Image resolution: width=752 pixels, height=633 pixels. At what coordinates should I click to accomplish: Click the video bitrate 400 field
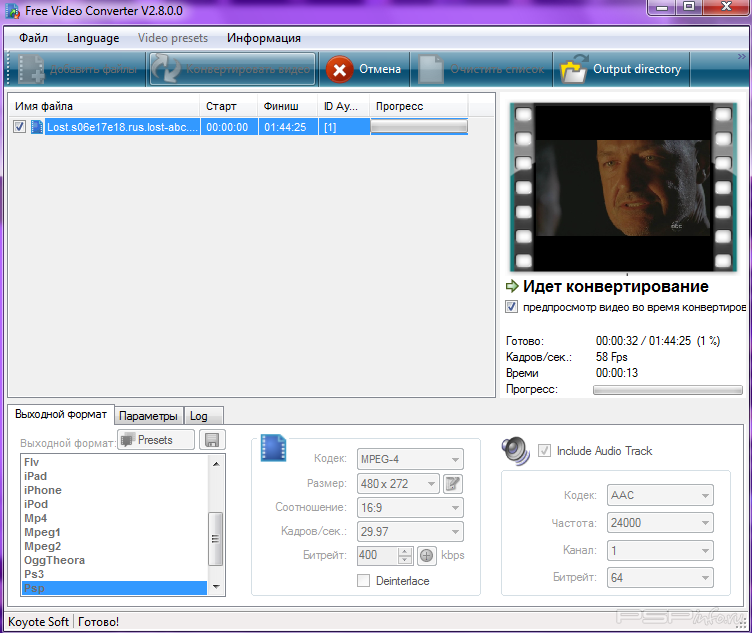pos(378,555)
